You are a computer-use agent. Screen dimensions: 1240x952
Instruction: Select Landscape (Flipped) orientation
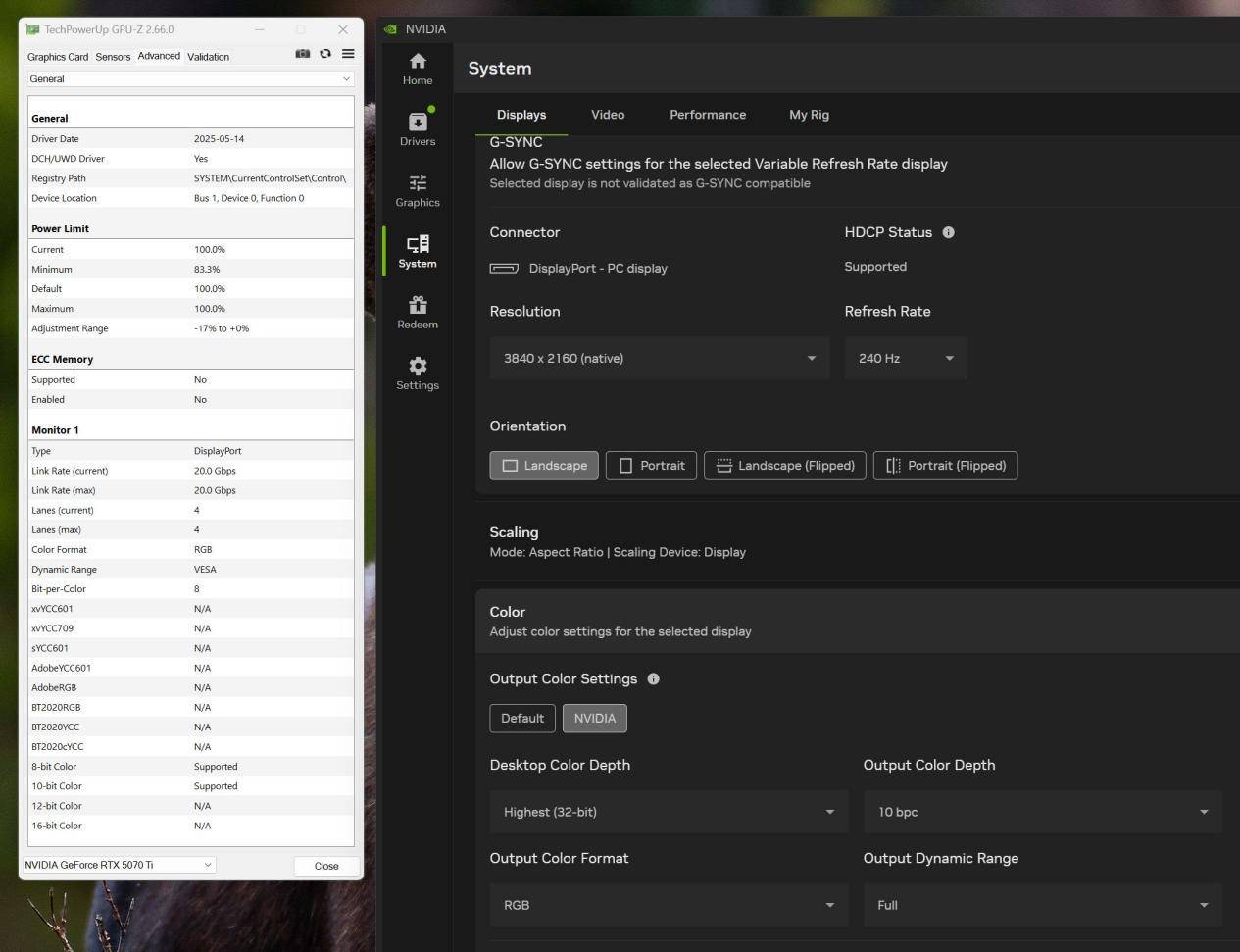click(x=785, y=466)
